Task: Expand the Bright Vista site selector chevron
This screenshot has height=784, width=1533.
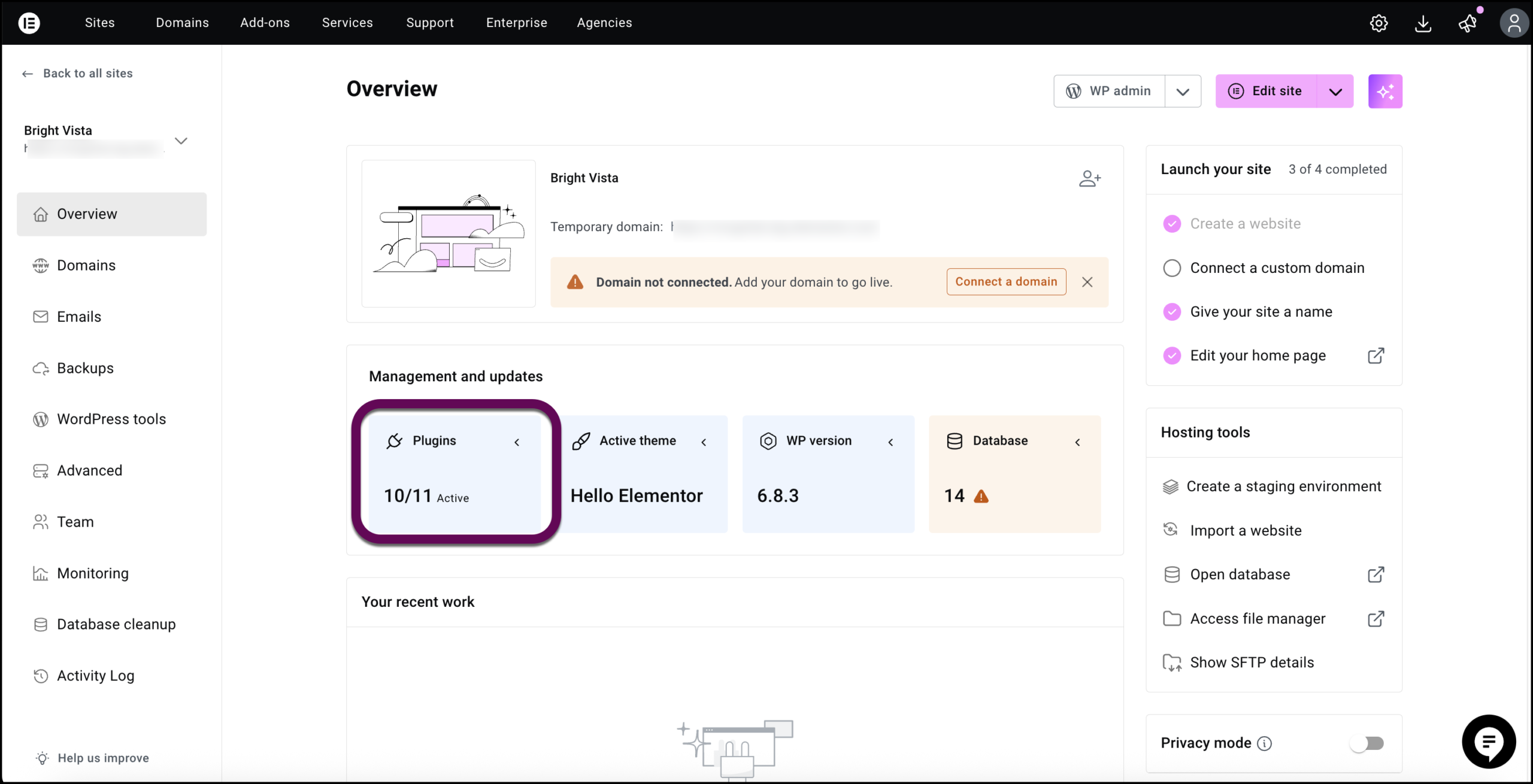Action: [x=181, y=141]
